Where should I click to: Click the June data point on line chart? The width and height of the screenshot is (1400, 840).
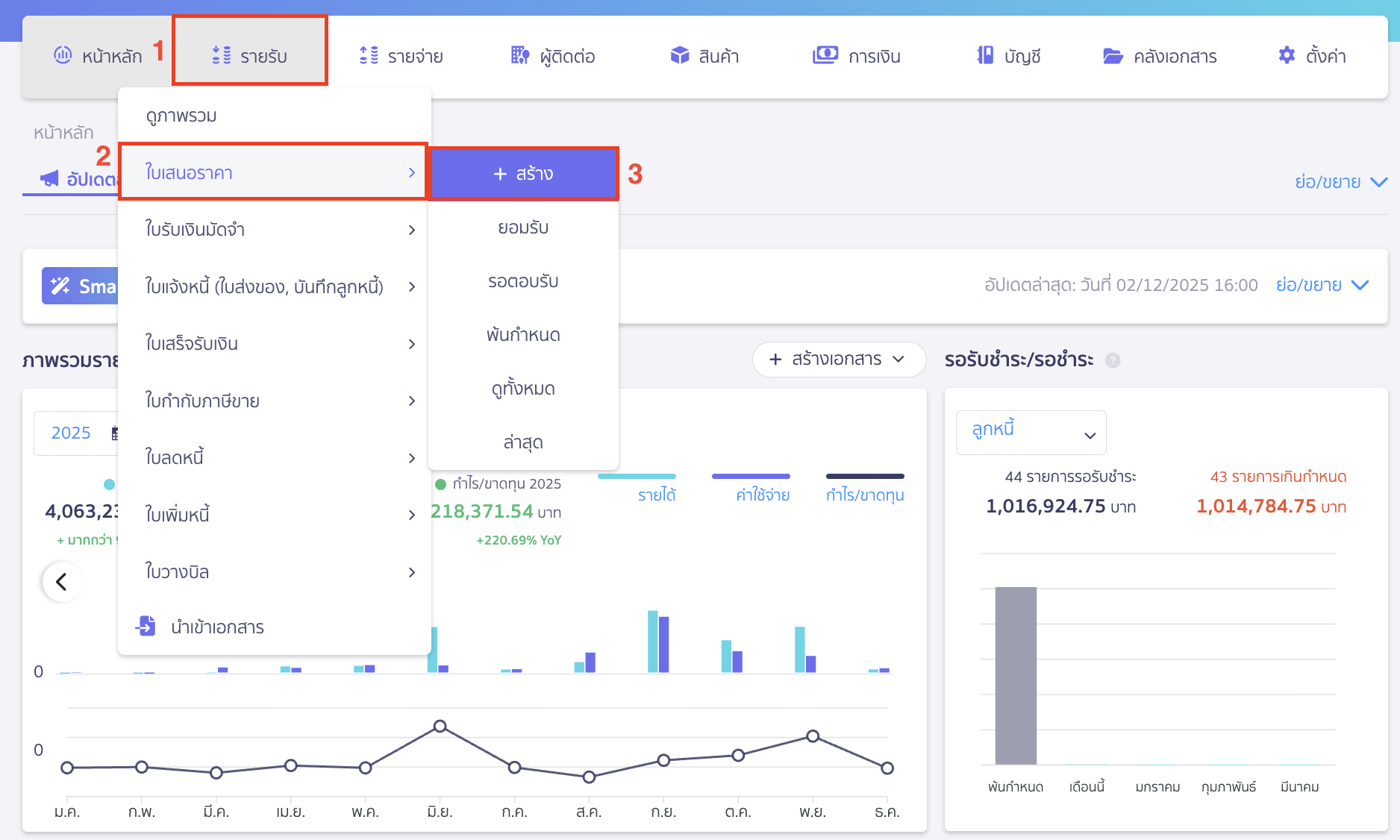click(x=440, y=726)
